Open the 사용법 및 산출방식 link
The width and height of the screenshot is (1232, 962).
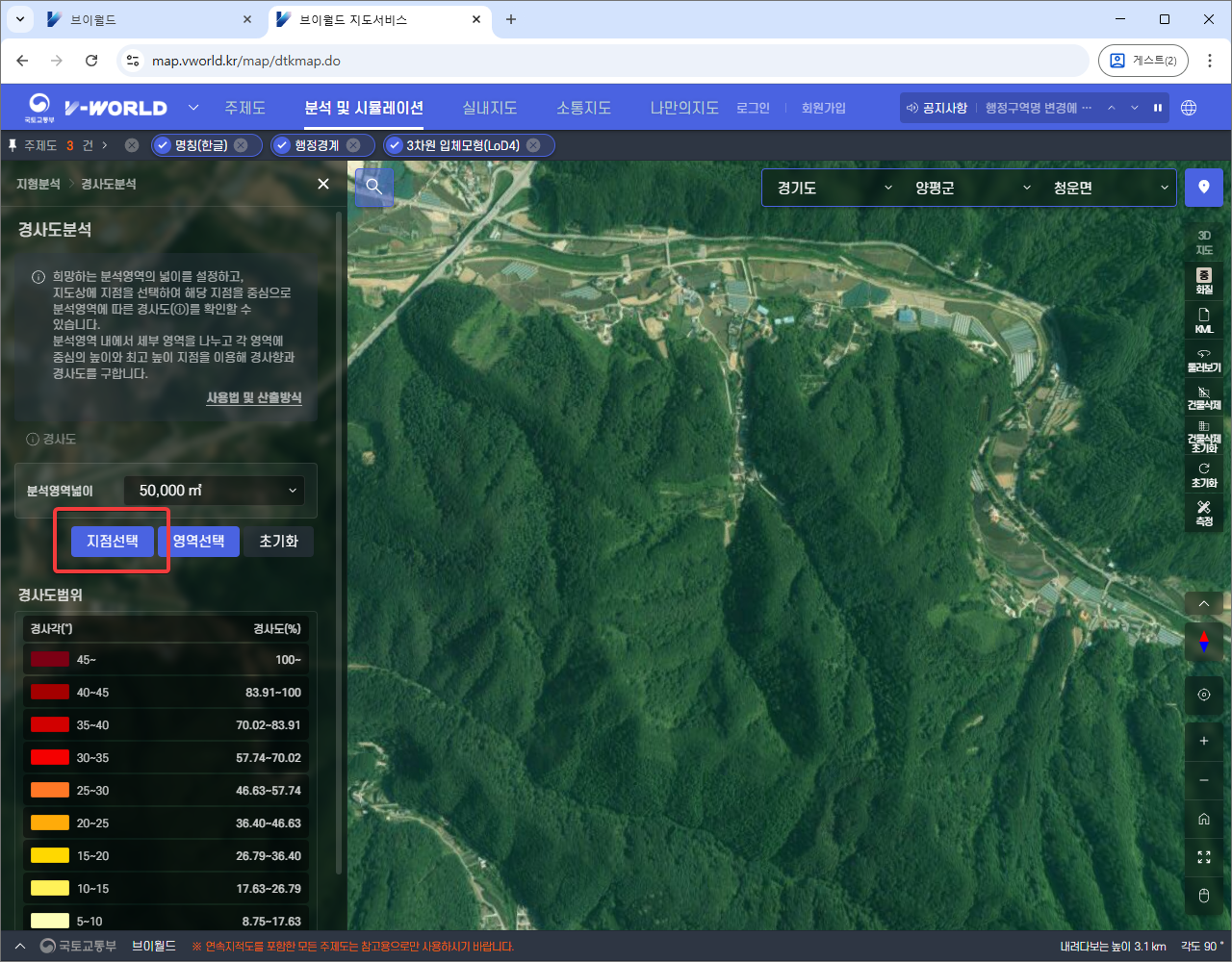(254, 397)
